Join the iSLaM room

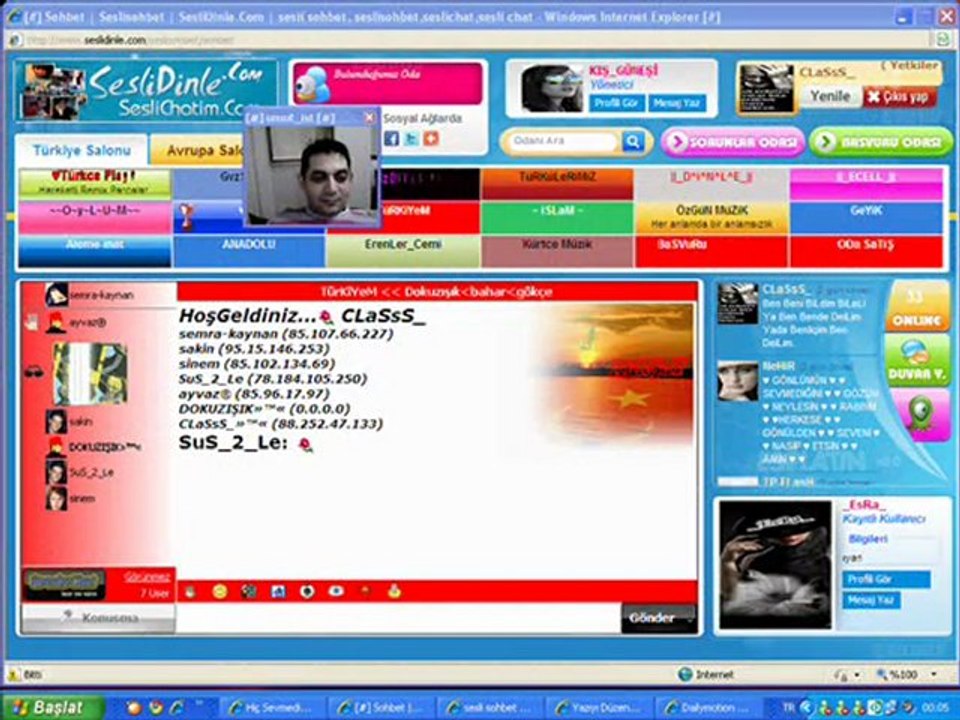(x=557, y=218)
